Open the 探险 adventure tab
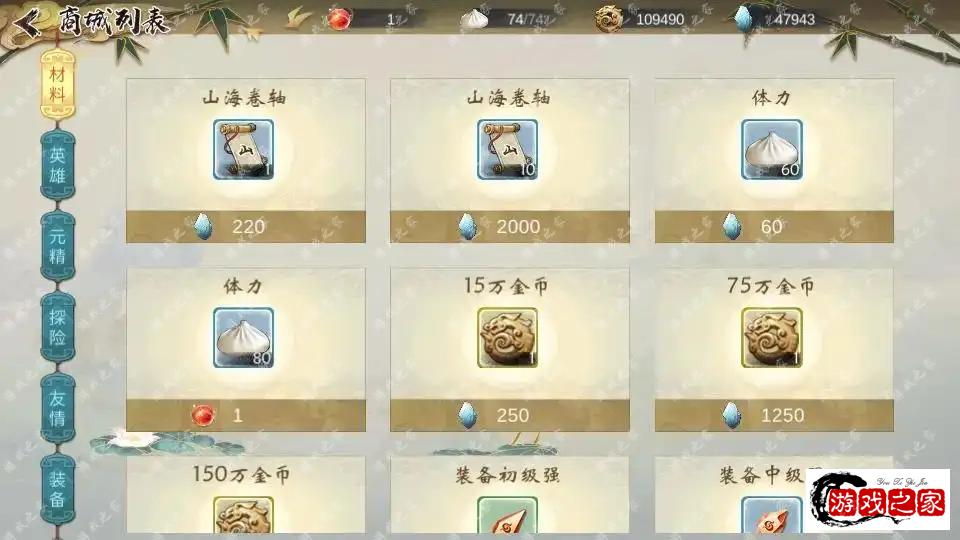Screen dimensions: 960x540 pos(58,327)
